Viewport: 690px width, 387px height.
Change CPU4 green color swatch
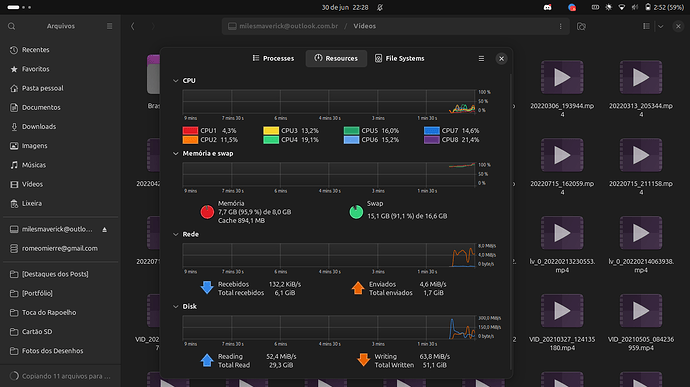[x=271, y=140]
